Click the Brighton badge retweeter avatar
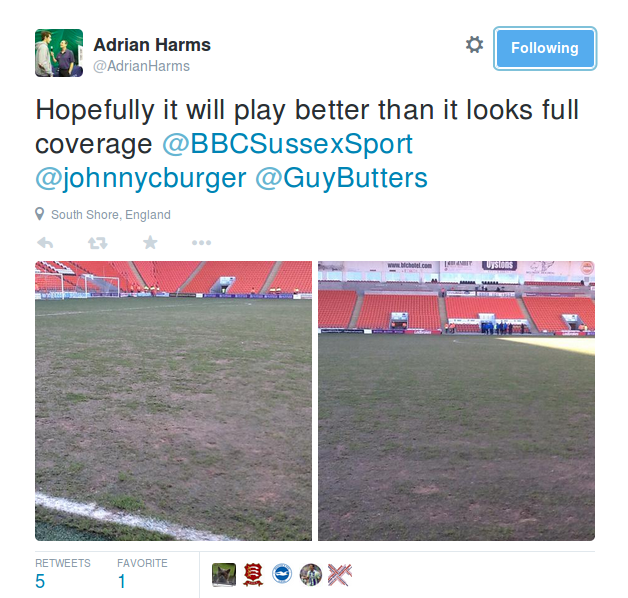 (282, 575)
